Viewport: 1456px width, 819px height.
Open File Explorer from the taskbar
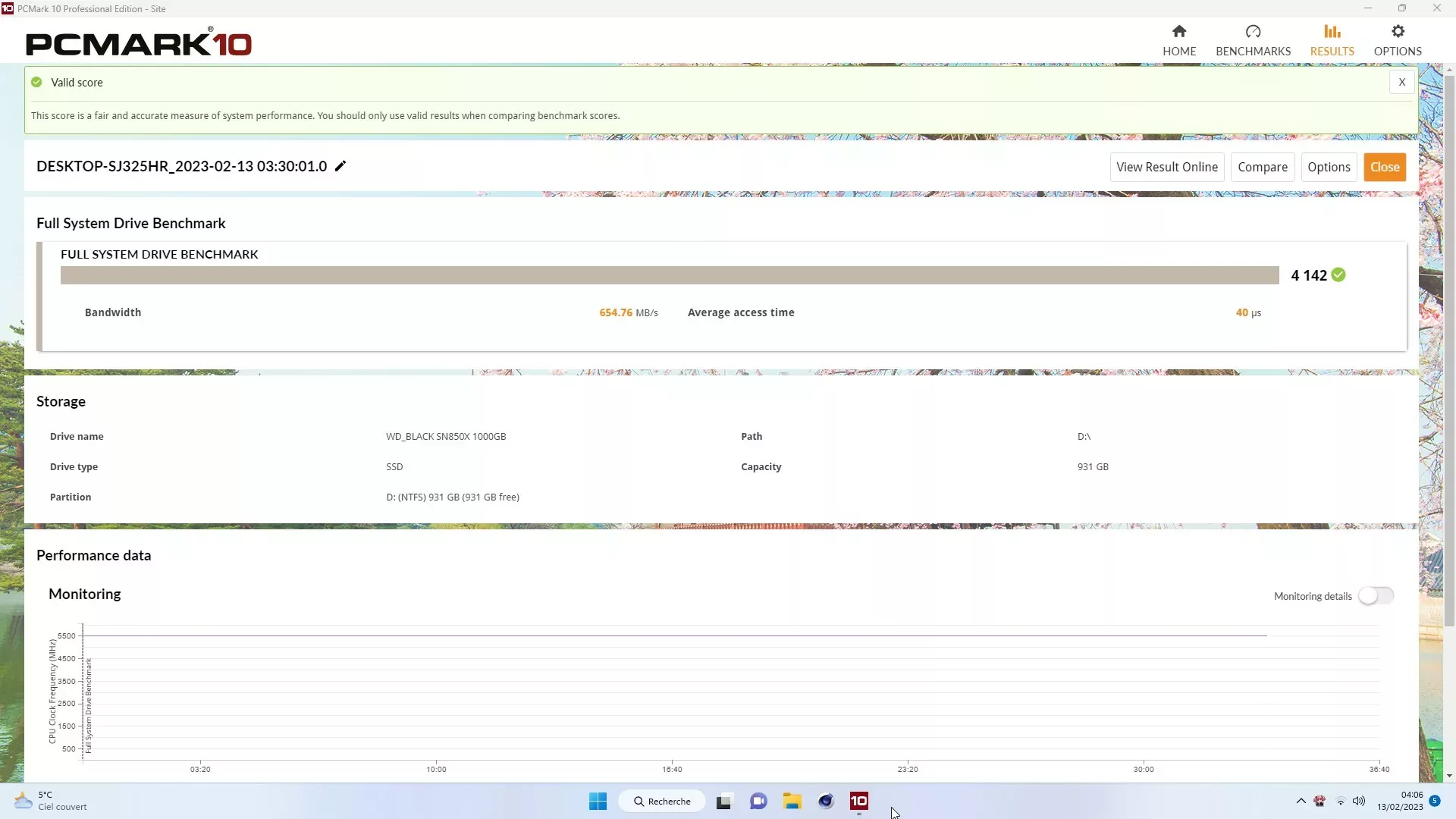click(x=792, y=800)
